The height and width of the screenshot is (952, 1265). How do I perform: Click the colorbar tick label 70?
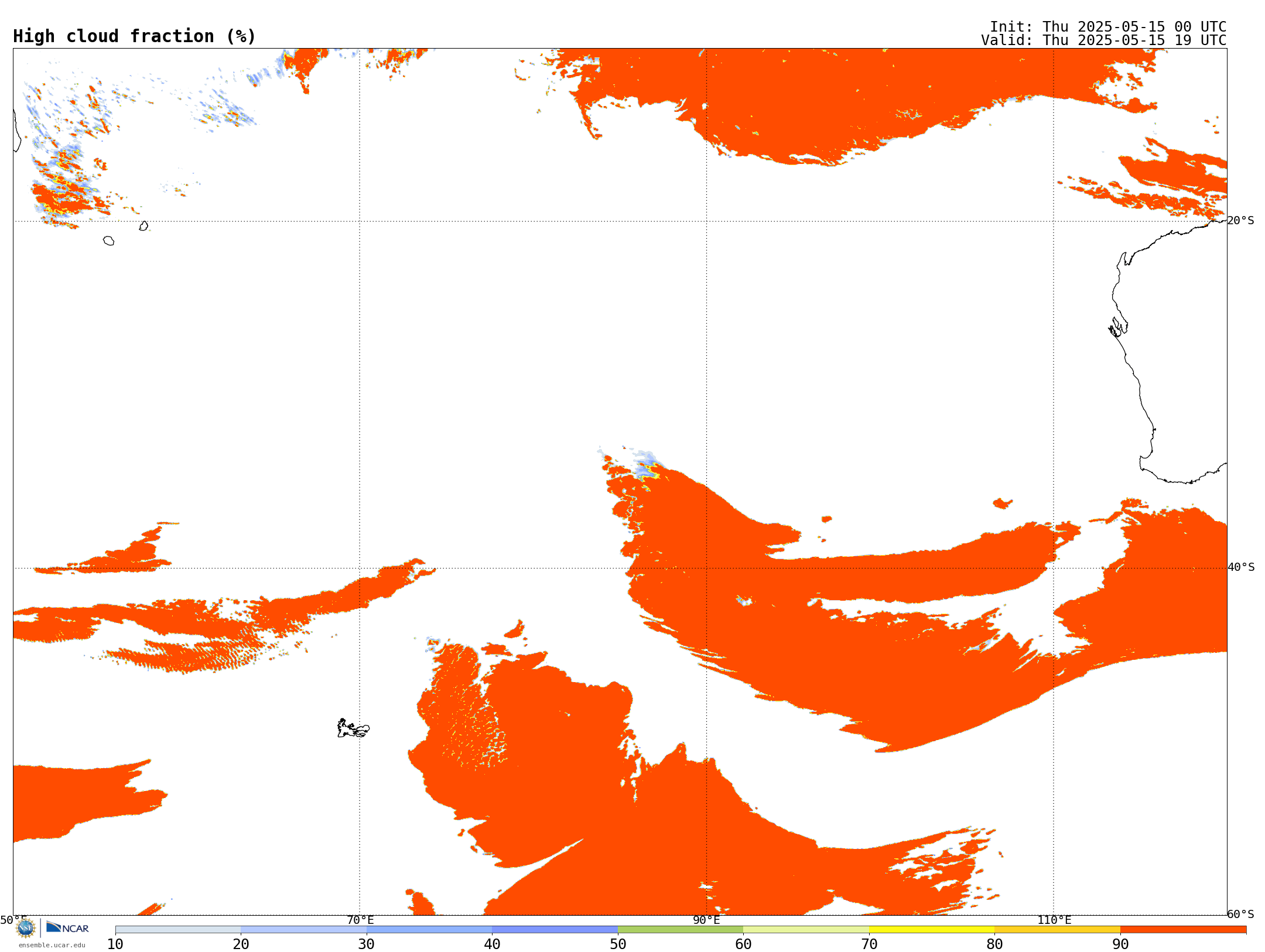pyautogui.click(x=869, y=944)
